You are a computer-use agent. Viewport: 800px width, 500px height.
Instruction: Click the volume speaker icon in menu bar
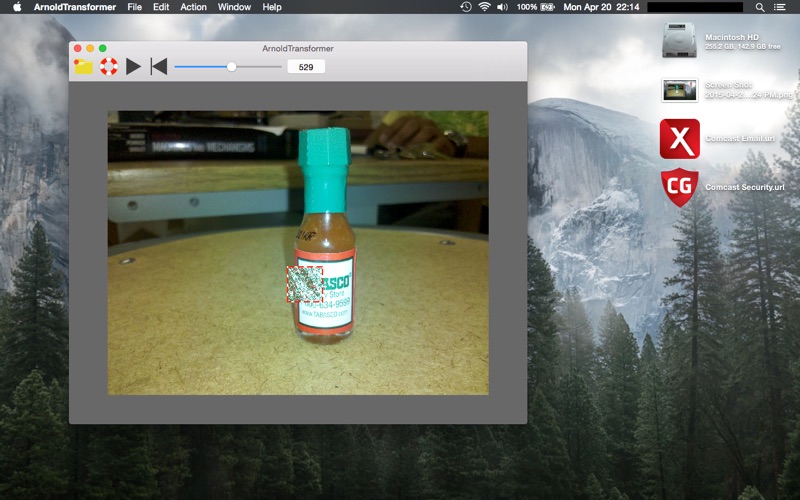point(503,7)
